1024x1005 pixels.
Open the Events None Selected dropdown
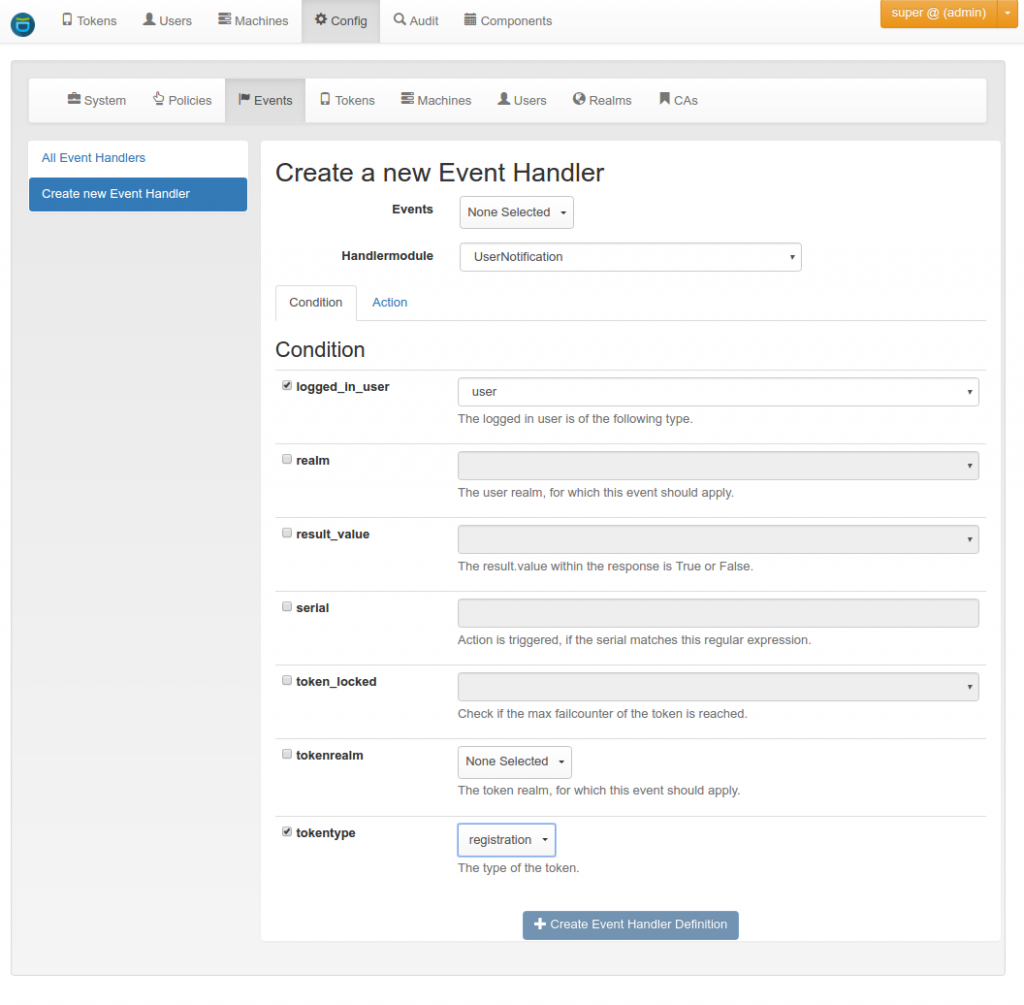(516, 212)
